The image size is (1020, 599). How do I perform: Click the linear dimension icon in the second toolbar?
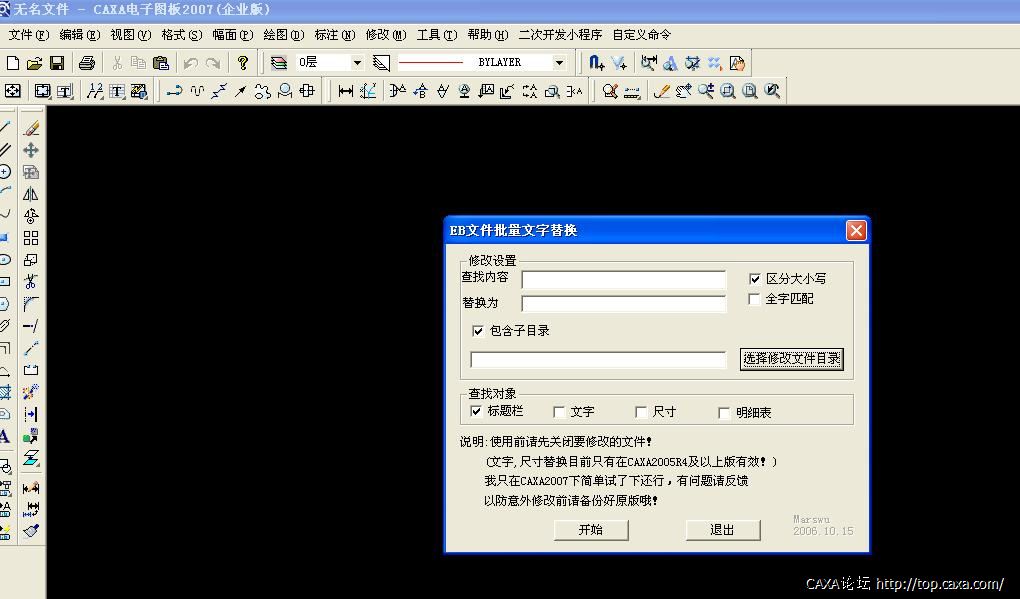[x=345, y=91]
